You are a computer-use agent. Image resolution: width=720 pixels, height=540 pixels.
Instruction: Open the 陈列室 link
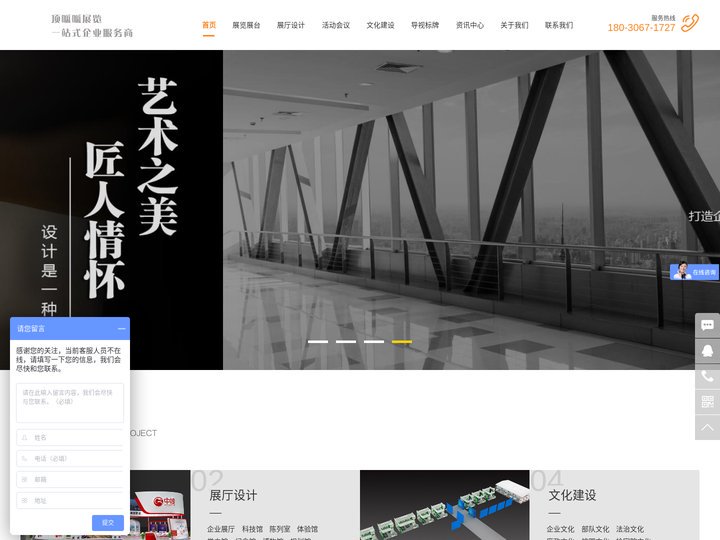(x=280, y=529)
